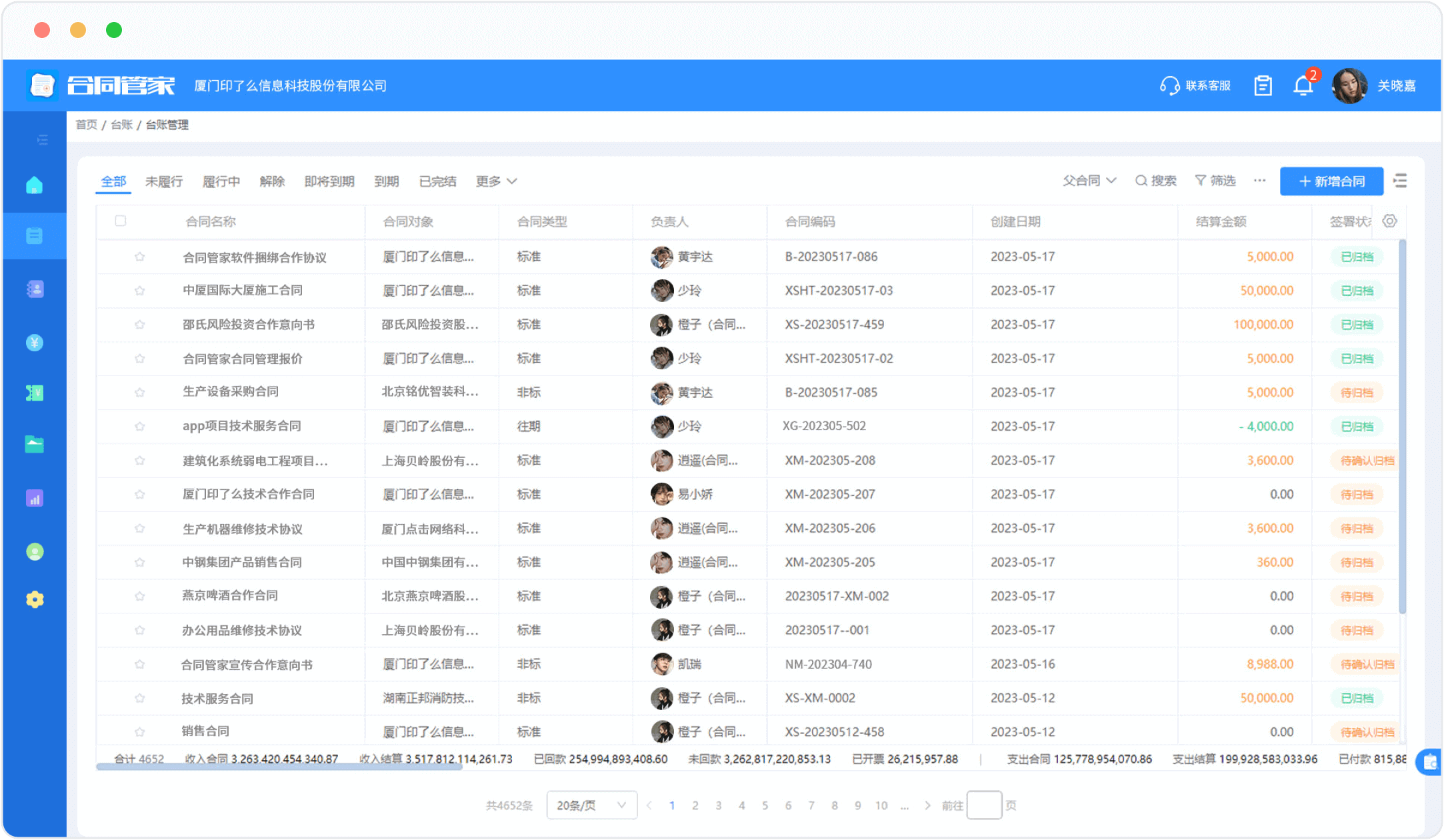Star the 中厦国际大厦施工合同 row
The width and height of the screenshot is (1444, 840).
[139, 291]
